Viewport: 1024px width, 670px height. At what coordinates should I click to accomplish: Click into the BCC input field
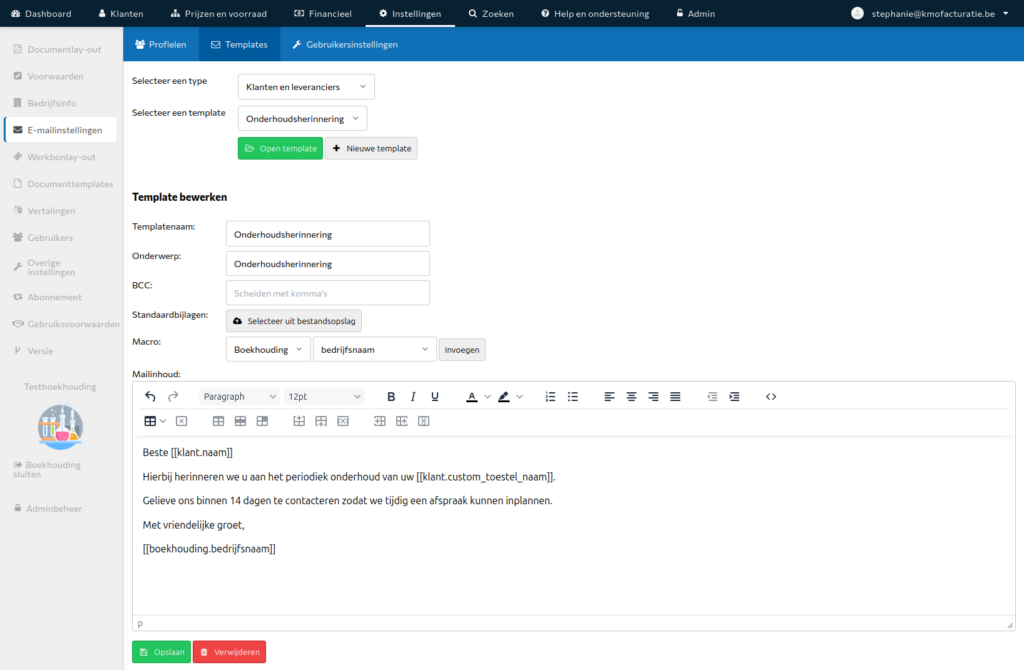pyautogui.click(x=328, y=293)
